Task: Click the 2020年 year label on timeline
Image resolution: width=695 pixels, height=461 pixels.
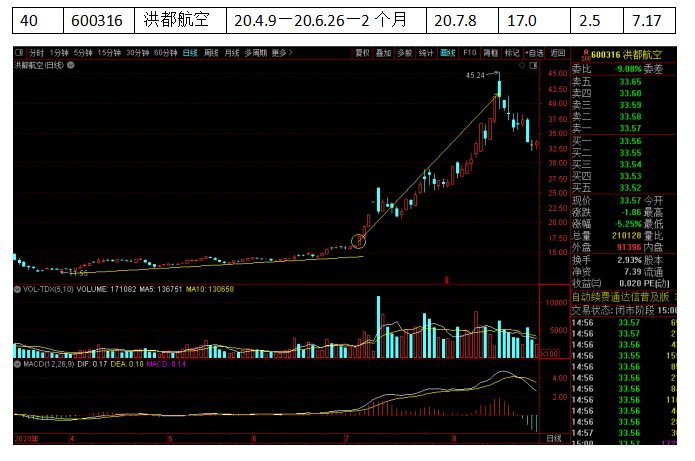Action: tap(26, 439)
